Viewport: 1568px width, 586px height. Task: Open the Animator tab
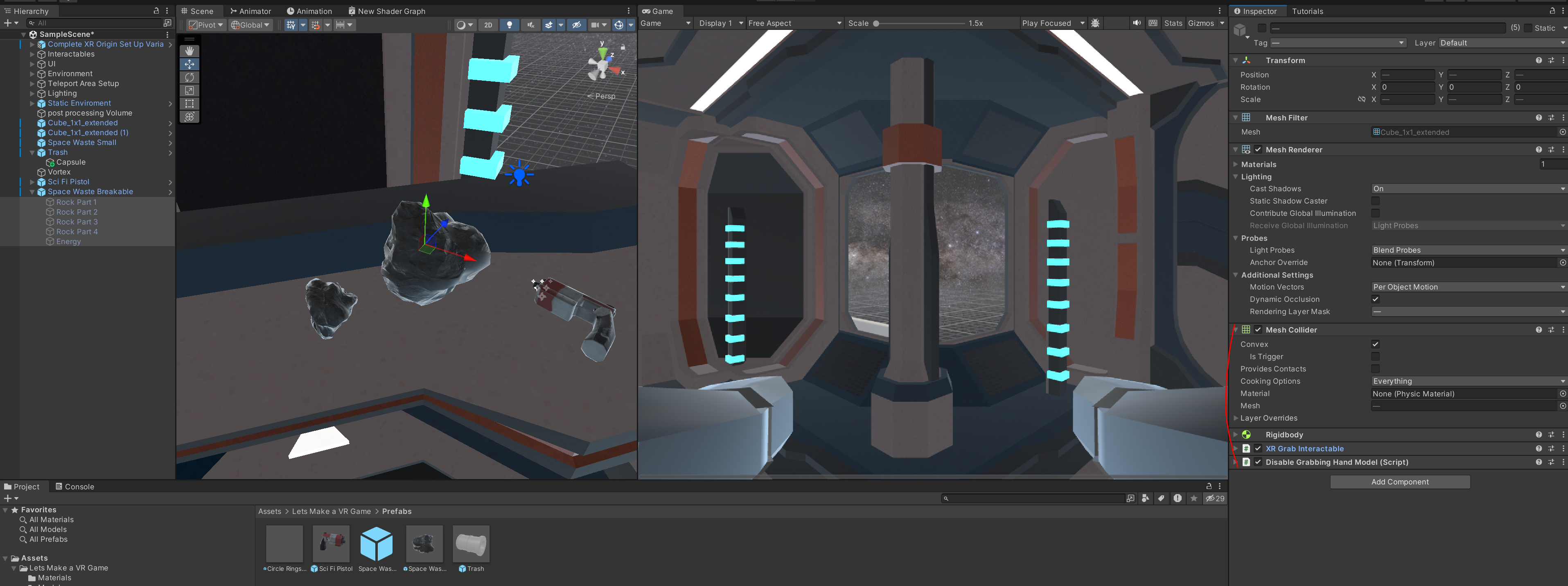tap(250, 11)
